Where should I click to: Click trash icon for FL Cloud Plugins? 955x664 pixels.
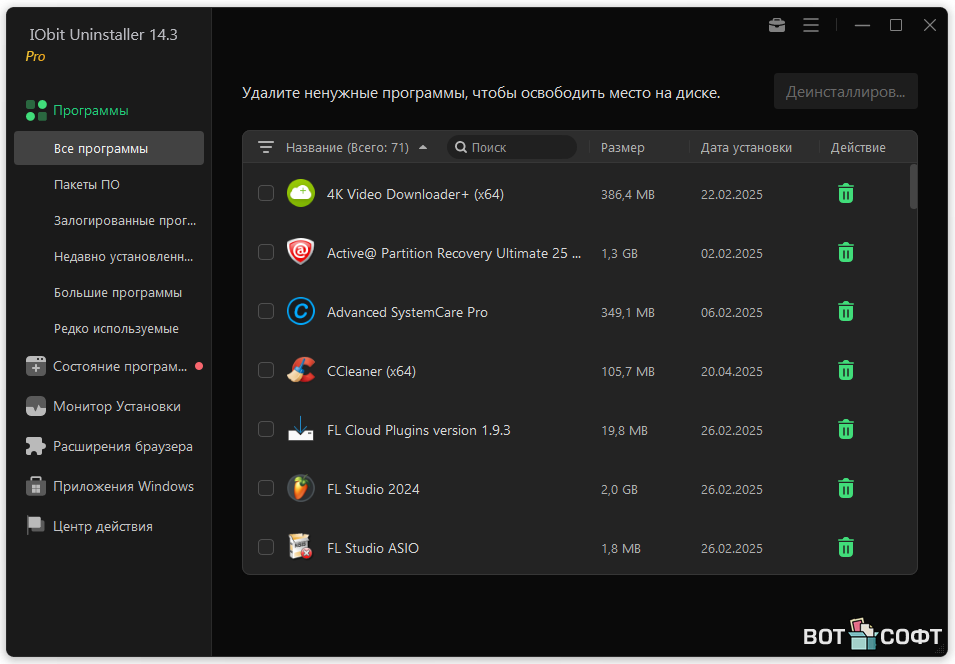[x=845, y=429]
